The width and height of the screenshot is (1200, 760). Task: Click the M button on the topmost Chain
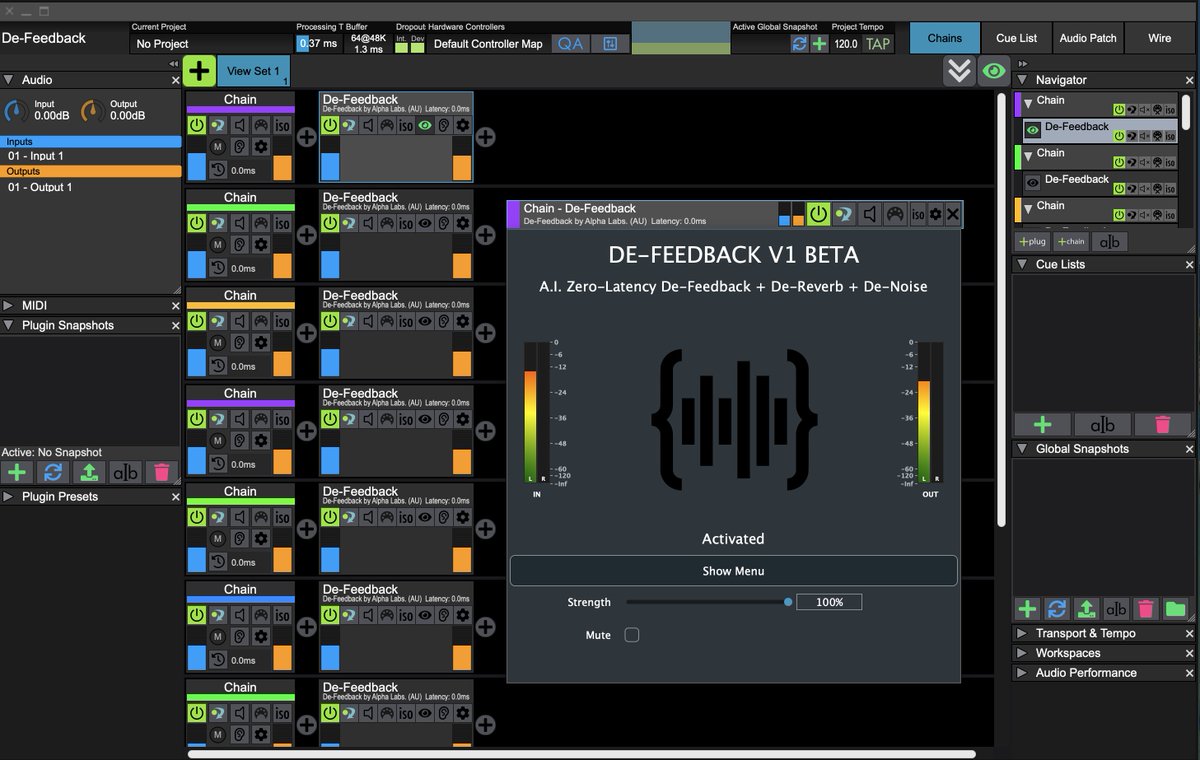[218, 147]
